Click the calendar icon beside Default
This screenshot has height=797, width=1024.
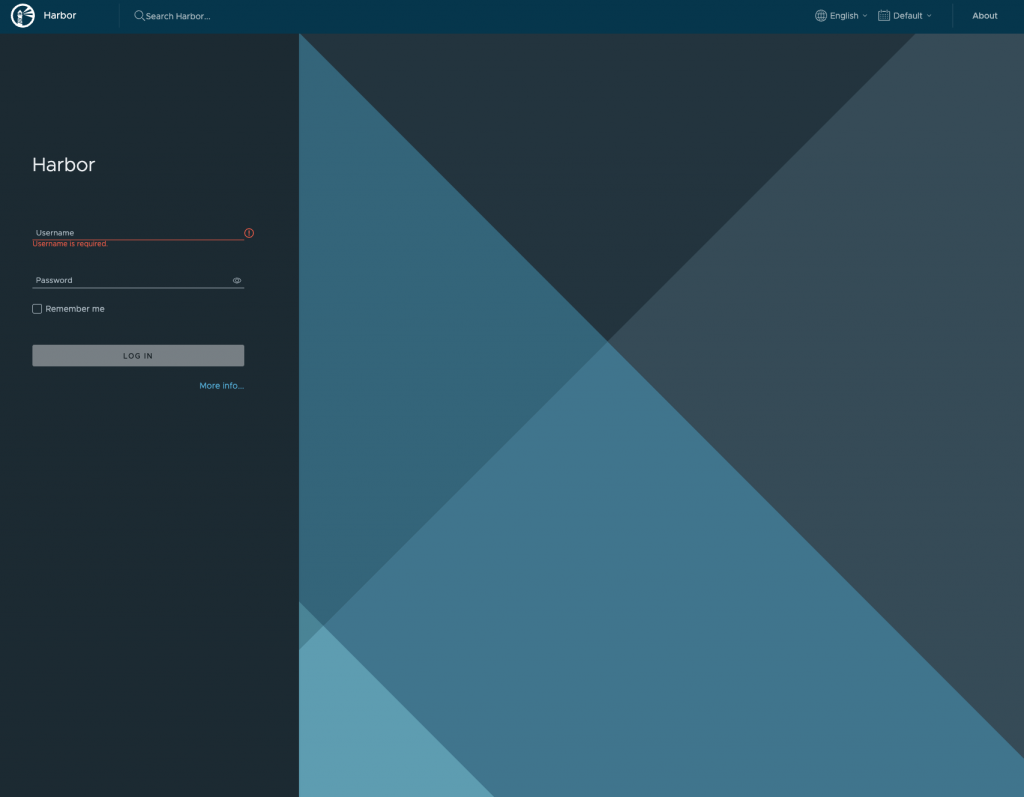pos(884,16)
